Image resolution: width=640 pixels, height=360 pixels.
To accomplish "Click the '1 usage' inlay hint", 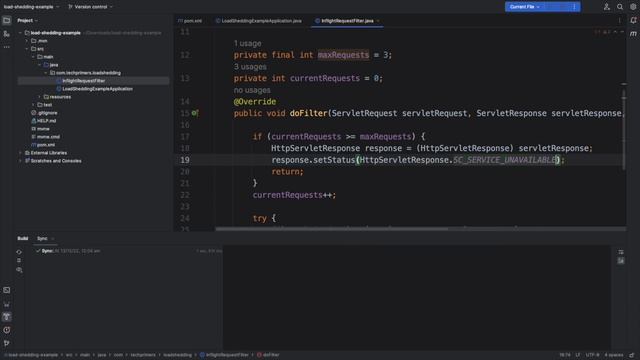I will (247, 43).
